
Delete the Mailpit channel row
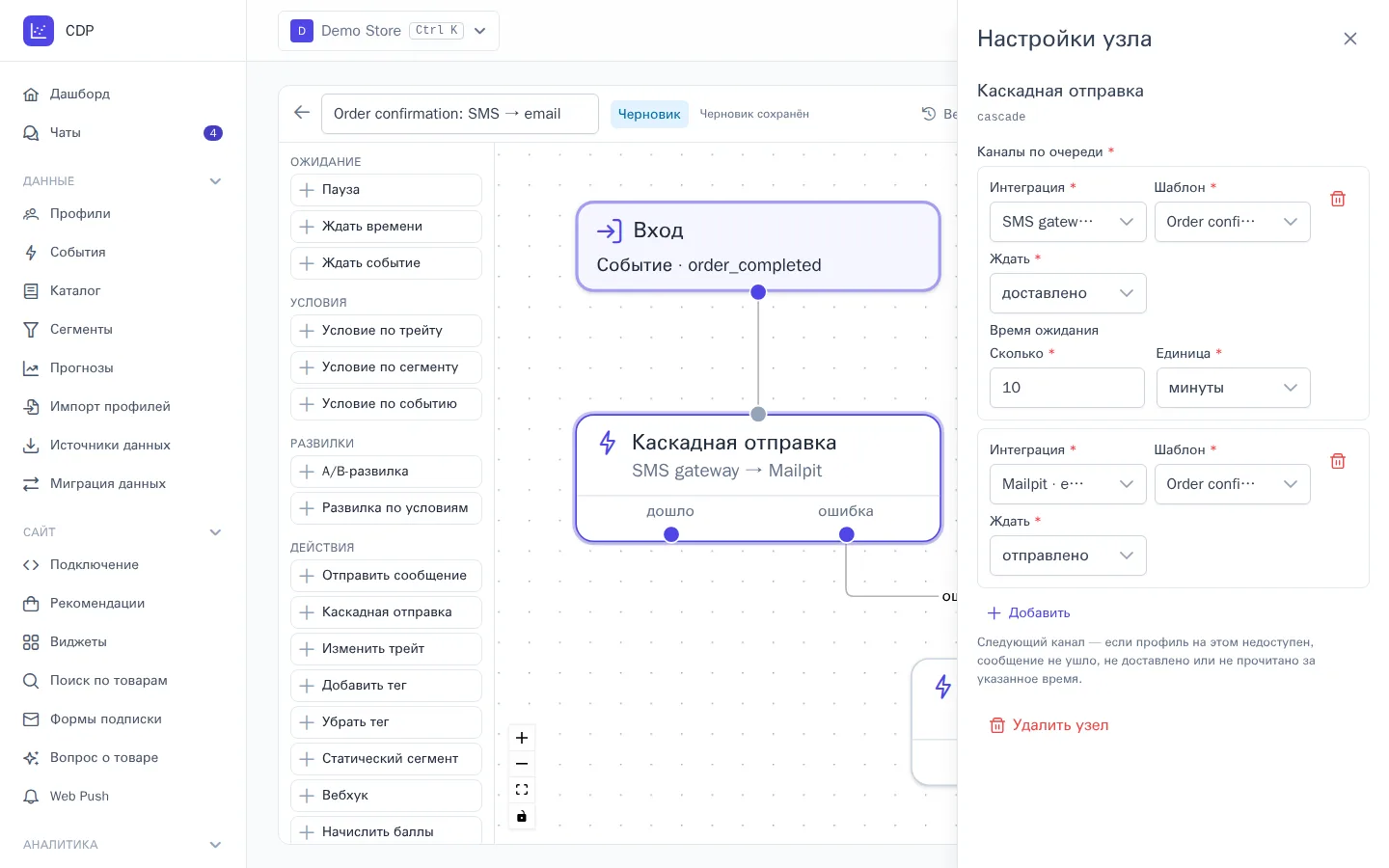pyautogui.click(x=1338, y=461)
